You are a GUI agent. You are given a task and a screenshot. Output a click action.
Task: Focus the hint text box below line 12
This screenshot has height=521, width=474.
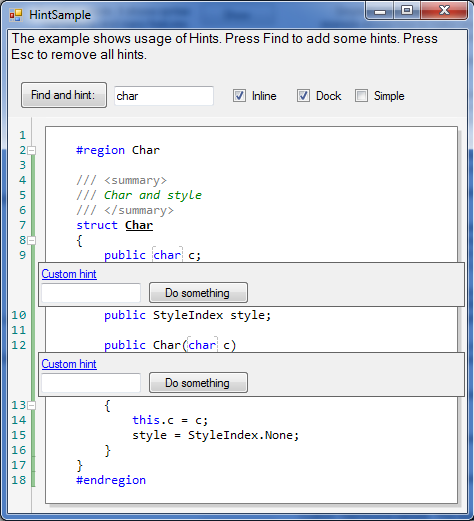point(91,383)
